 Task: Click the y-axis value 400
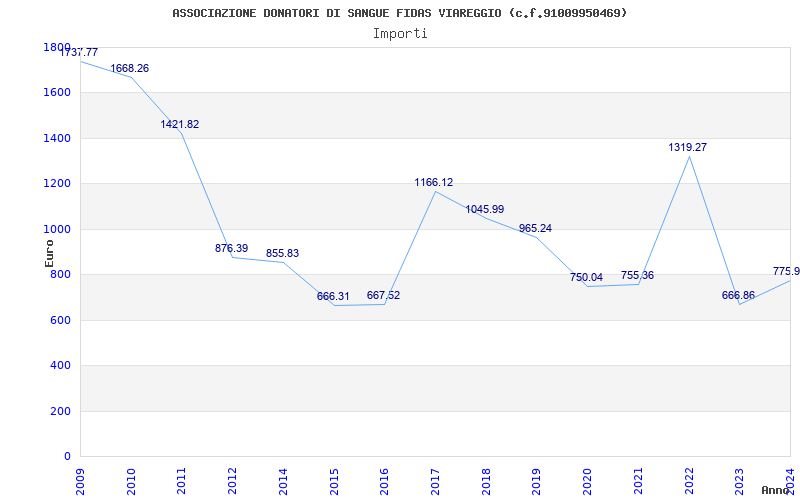pyautogui.click(x=61, y=366)
